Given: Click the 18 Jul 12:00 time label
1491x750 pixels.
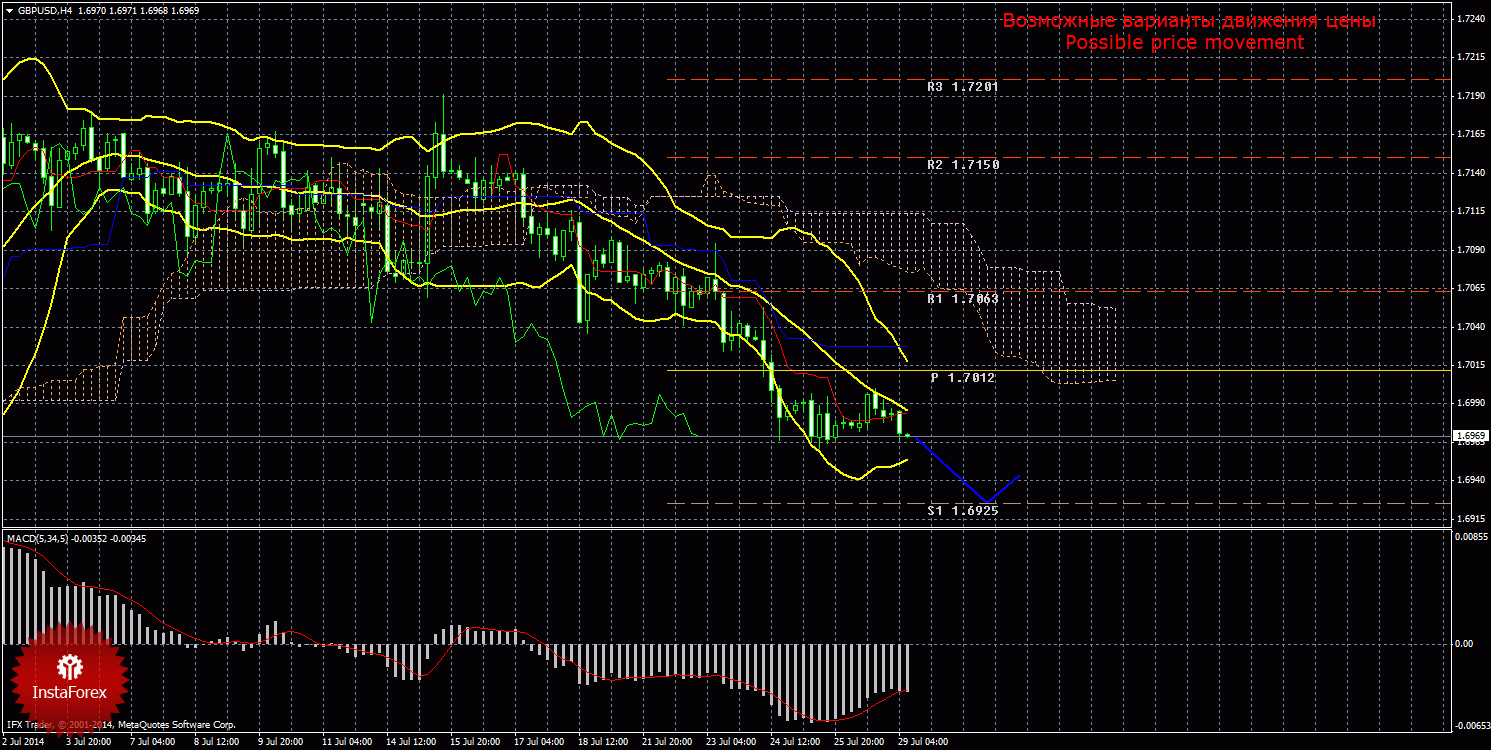Looking at the screenshot, I should tap(602, 743).
